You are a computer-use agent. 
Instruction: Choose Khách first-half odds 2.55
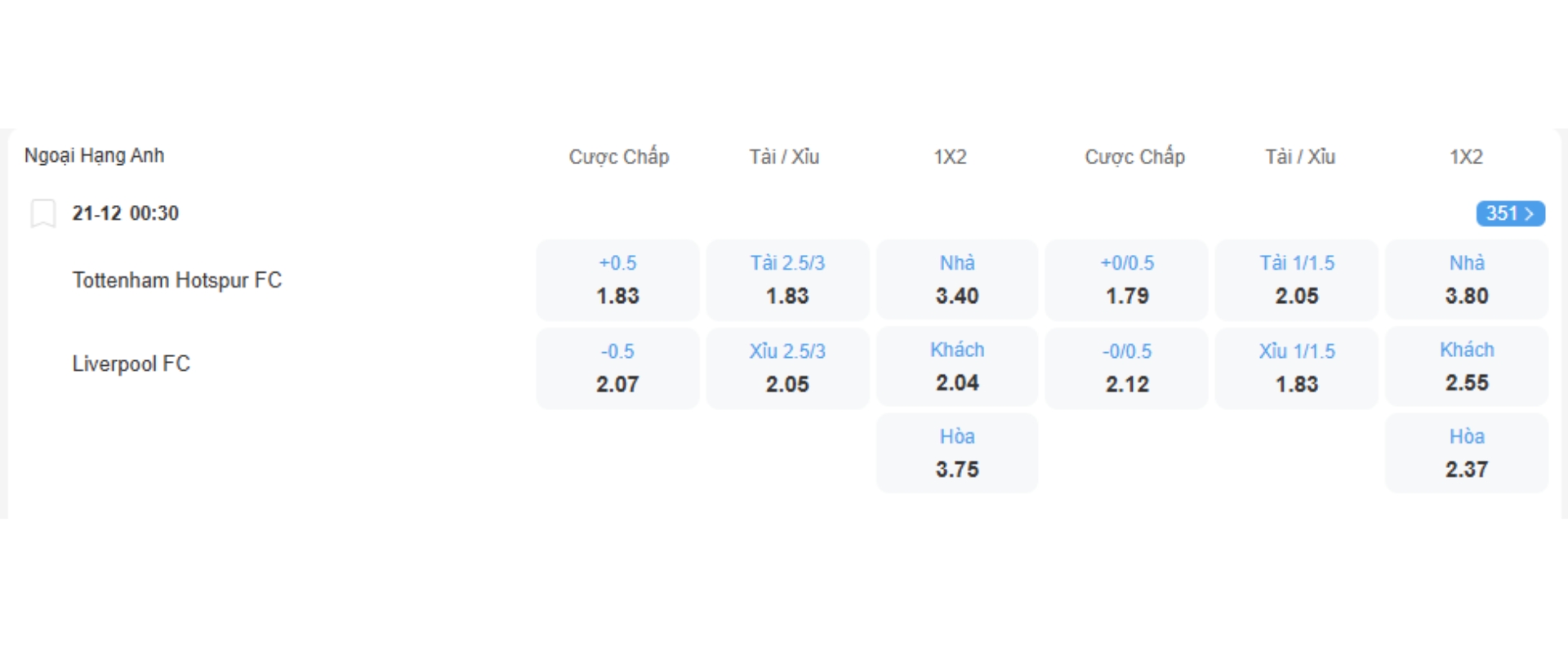(1467, 367)
